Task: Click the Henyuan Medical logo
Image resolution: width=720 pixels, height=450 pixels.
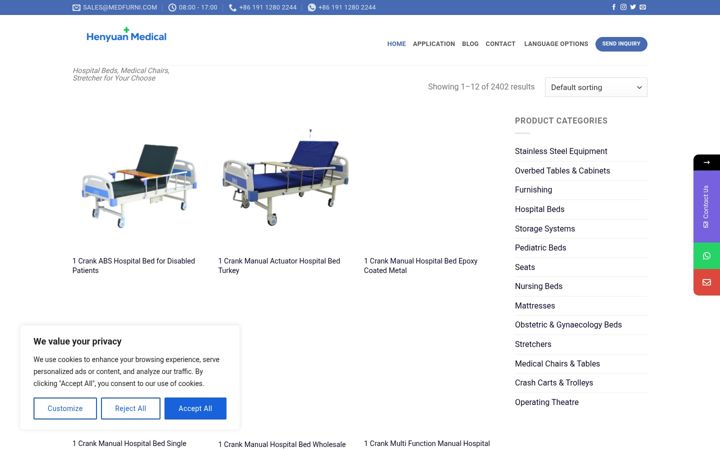Action: (126, 35)
